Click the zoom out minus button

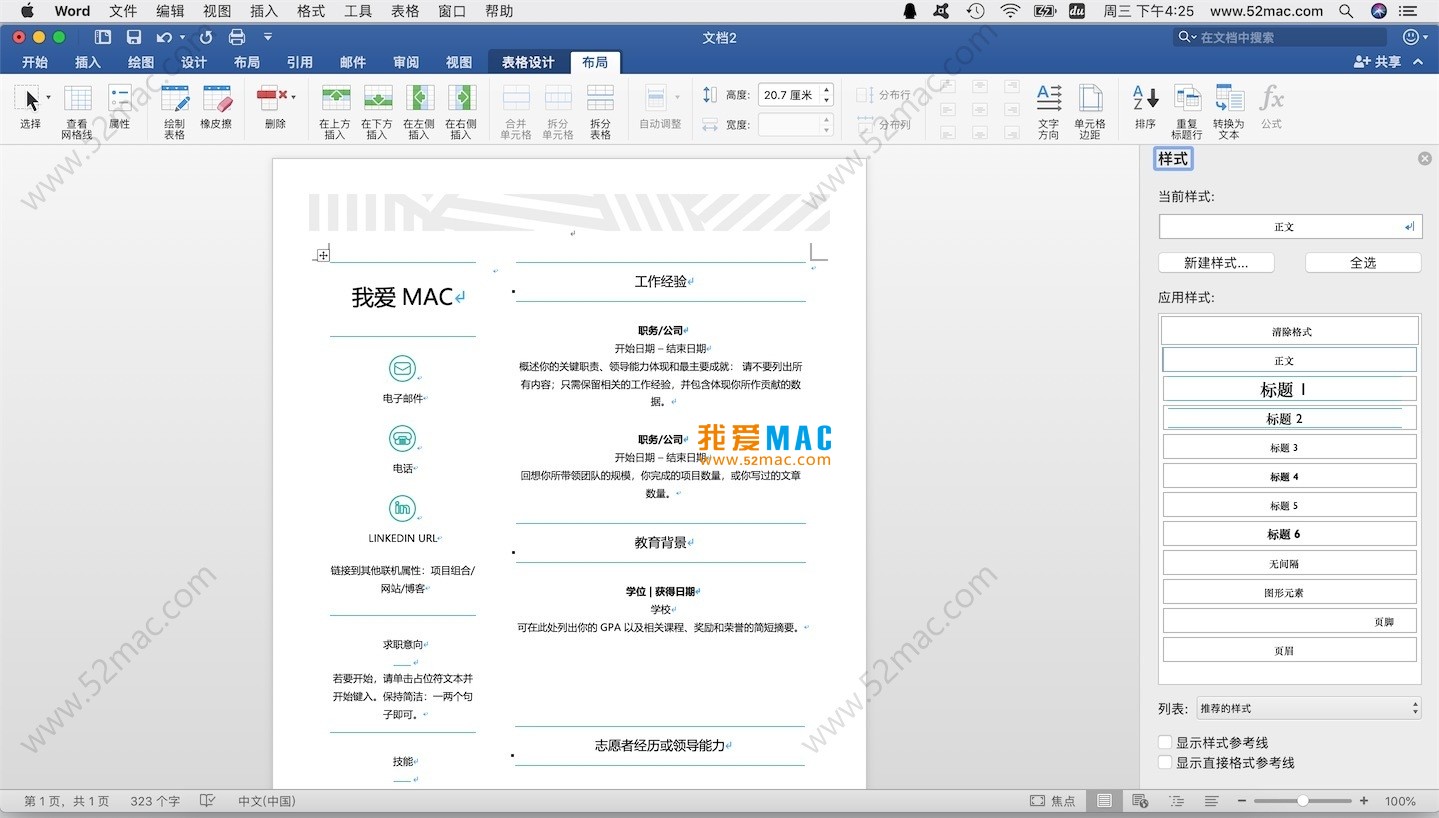point(1242,801)
